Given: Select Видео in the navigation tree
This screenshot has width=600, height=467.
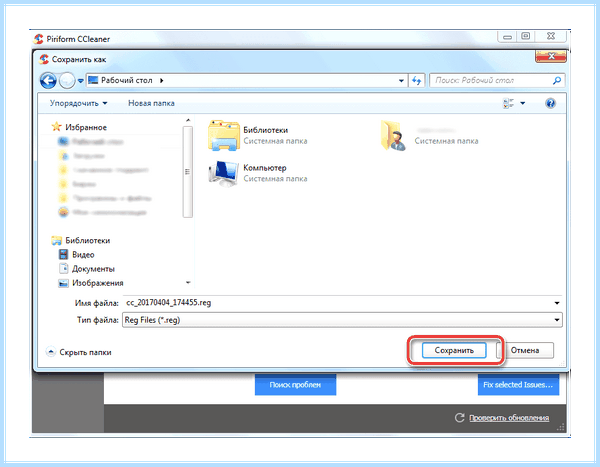Looking at the screenshot, I should click(x=83, y=255).
